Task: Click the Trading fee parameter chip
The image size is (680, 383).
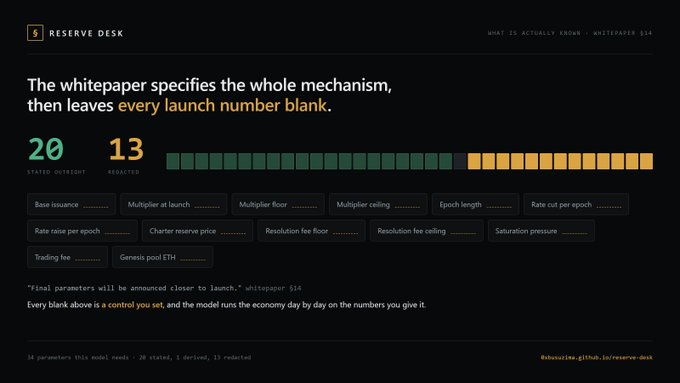Action: (67, 257)
